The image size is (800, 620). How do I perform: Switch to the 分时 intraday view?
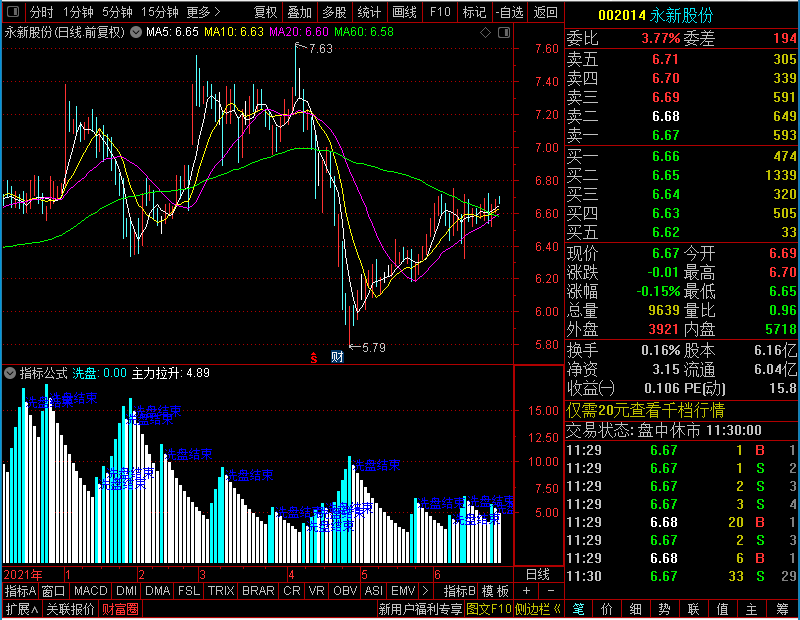click(x=41, y=12)
